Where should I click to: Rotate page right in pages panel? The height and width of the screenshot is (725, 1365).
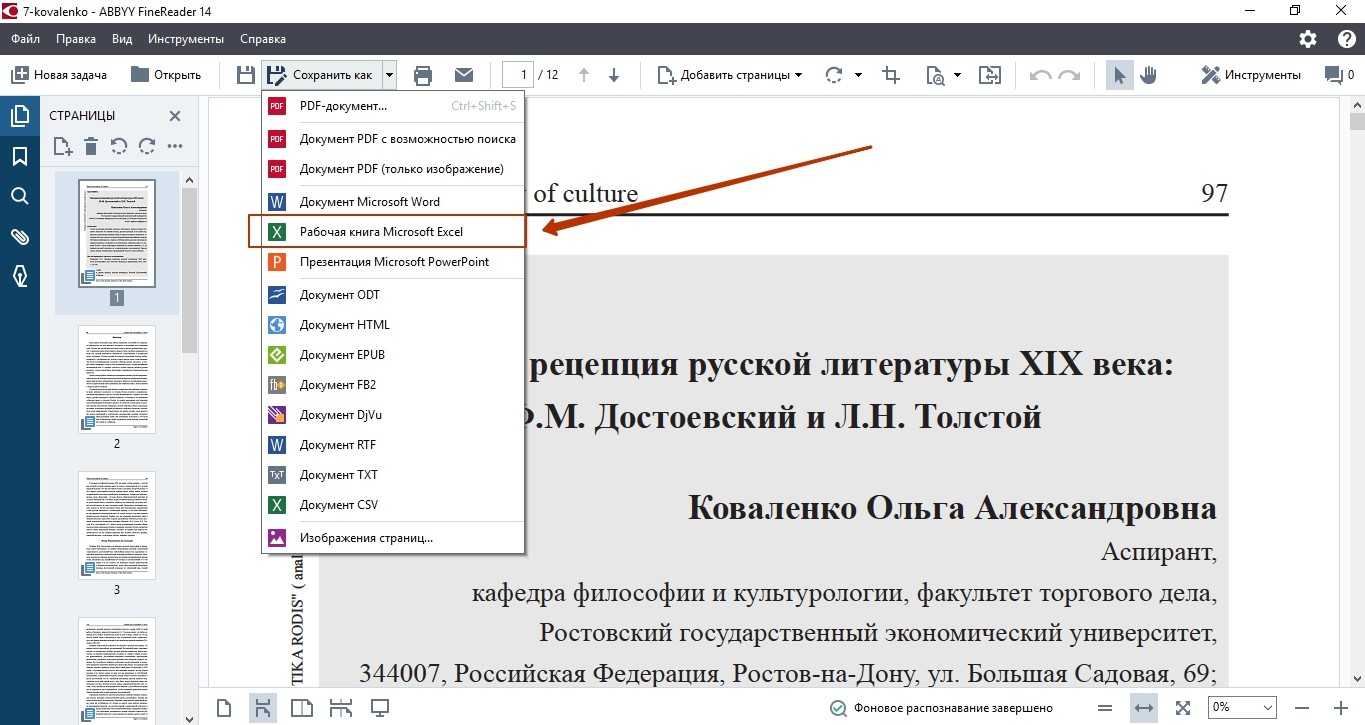[x=147, y=147]
